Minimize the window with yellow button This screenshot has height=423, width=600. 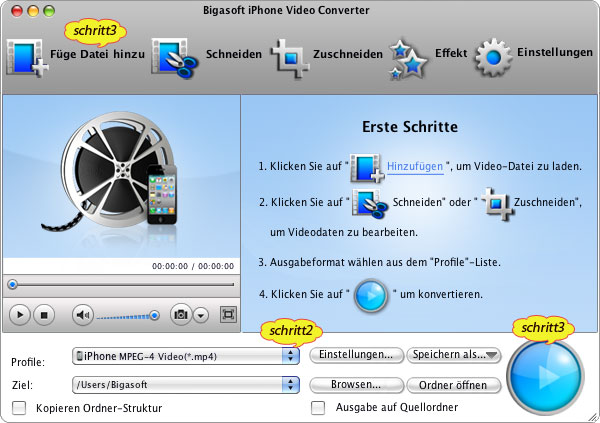[x=33, y=10]
